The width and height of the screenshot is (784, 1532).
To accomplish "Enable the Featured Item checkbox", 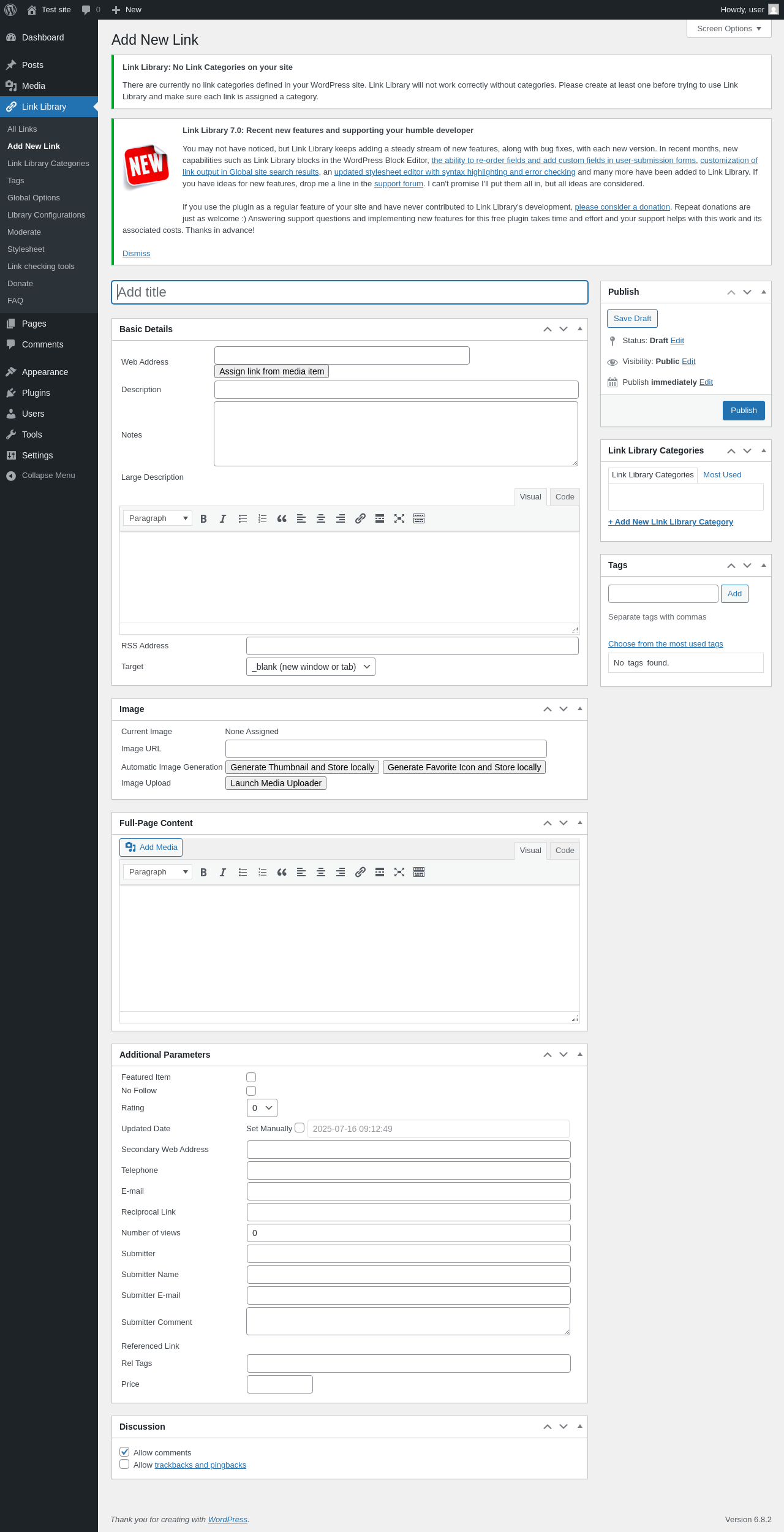I will tap(251, 1077).
